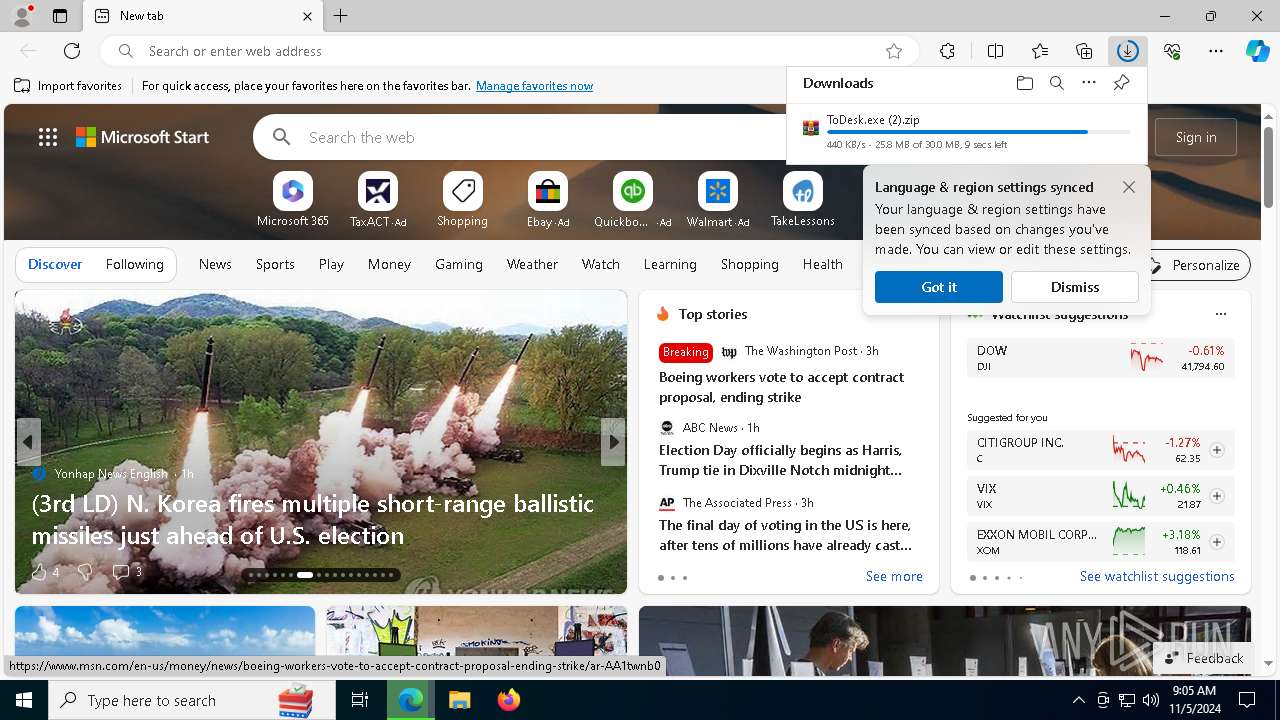Open the Edge profile icon
Screen dimensions: 1280x720
tap(22, 16)
